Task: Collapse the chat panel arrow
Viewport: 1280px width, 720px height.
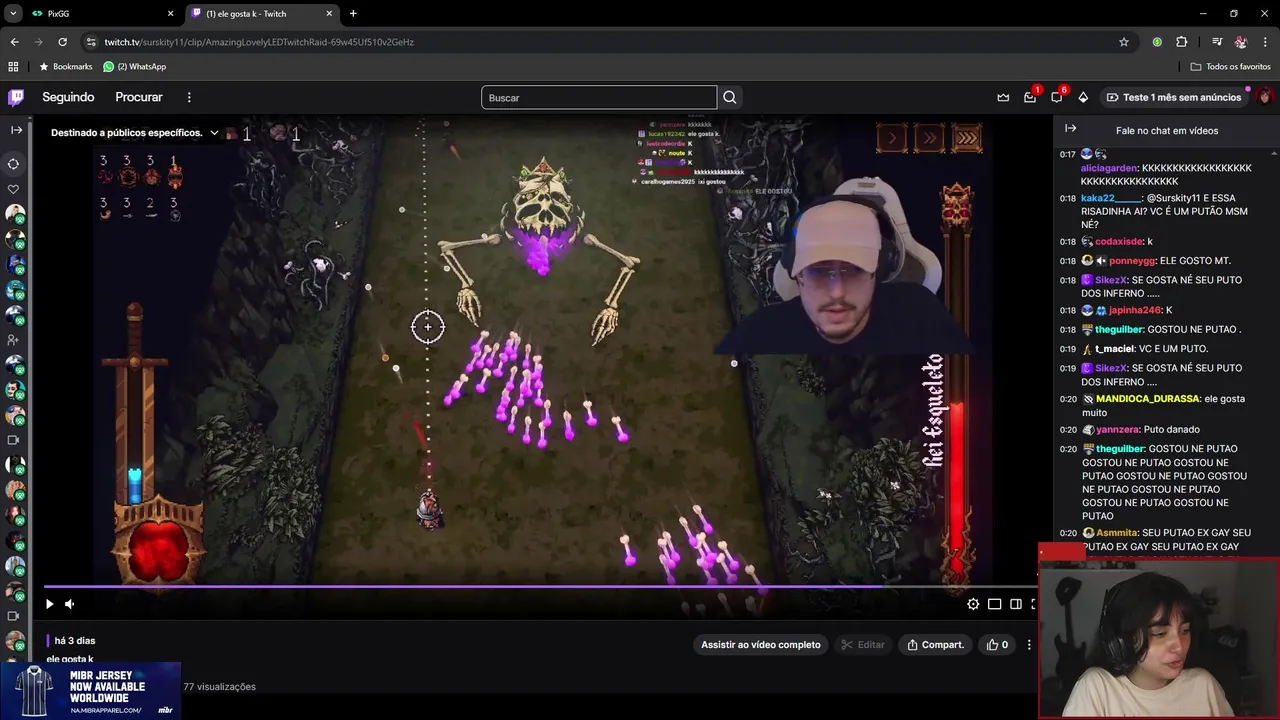Action: tap(1070, 129)
